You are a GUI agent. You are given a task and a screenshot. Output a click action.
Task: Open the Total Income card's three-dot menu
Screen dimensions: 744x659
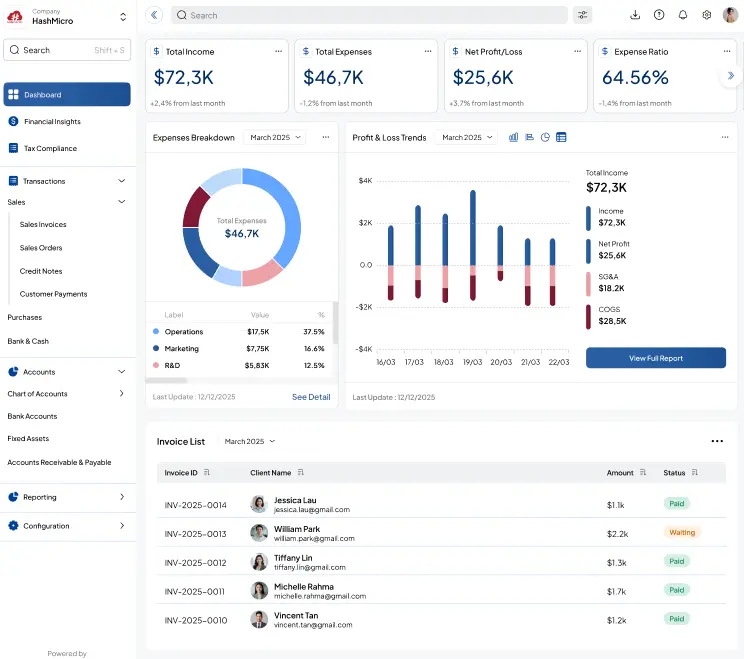(x=278, y=51)
